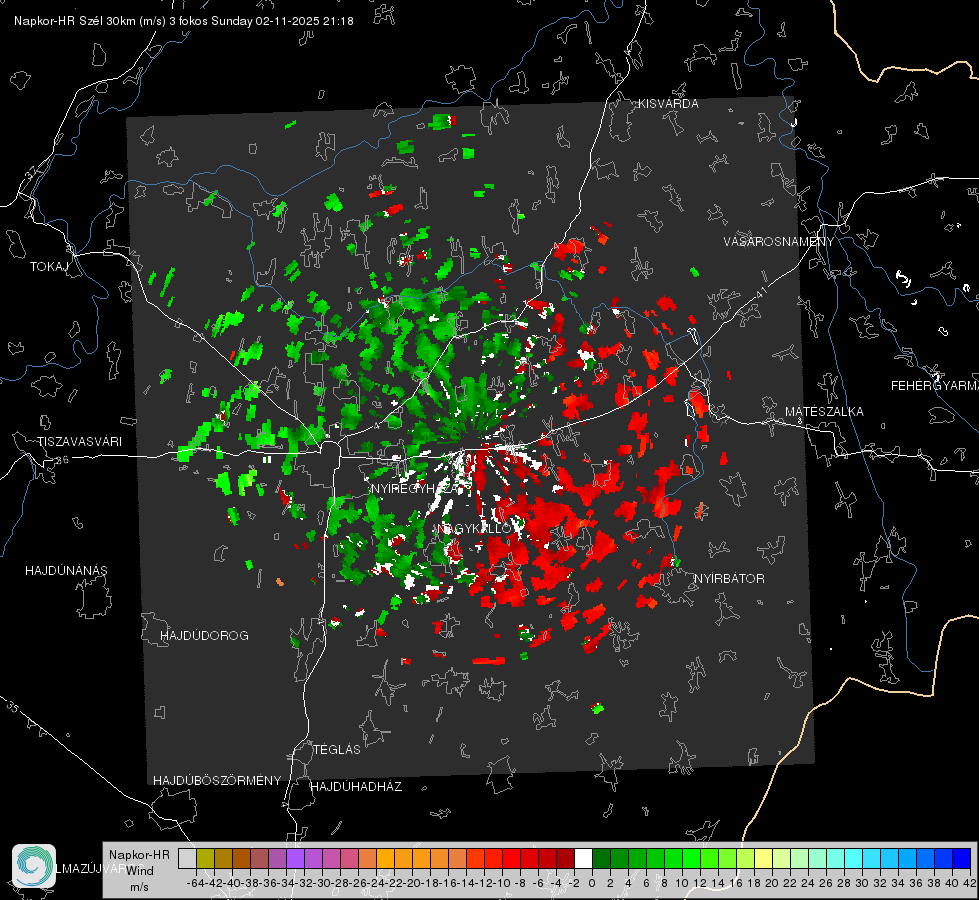979x900 pixels.
Task: Select the violet -34 to -32 swatch
Action: click(x=295, y=858)
